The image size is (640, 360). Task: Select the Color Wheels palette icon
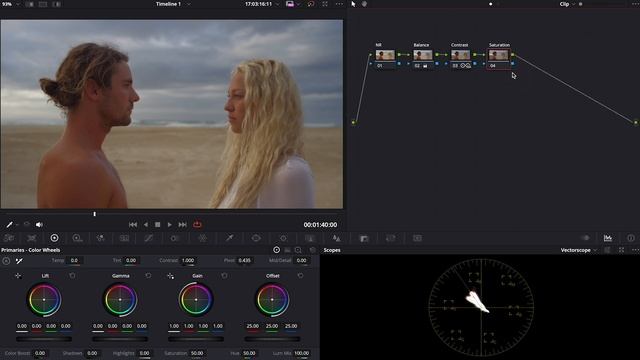pos(54,238)
